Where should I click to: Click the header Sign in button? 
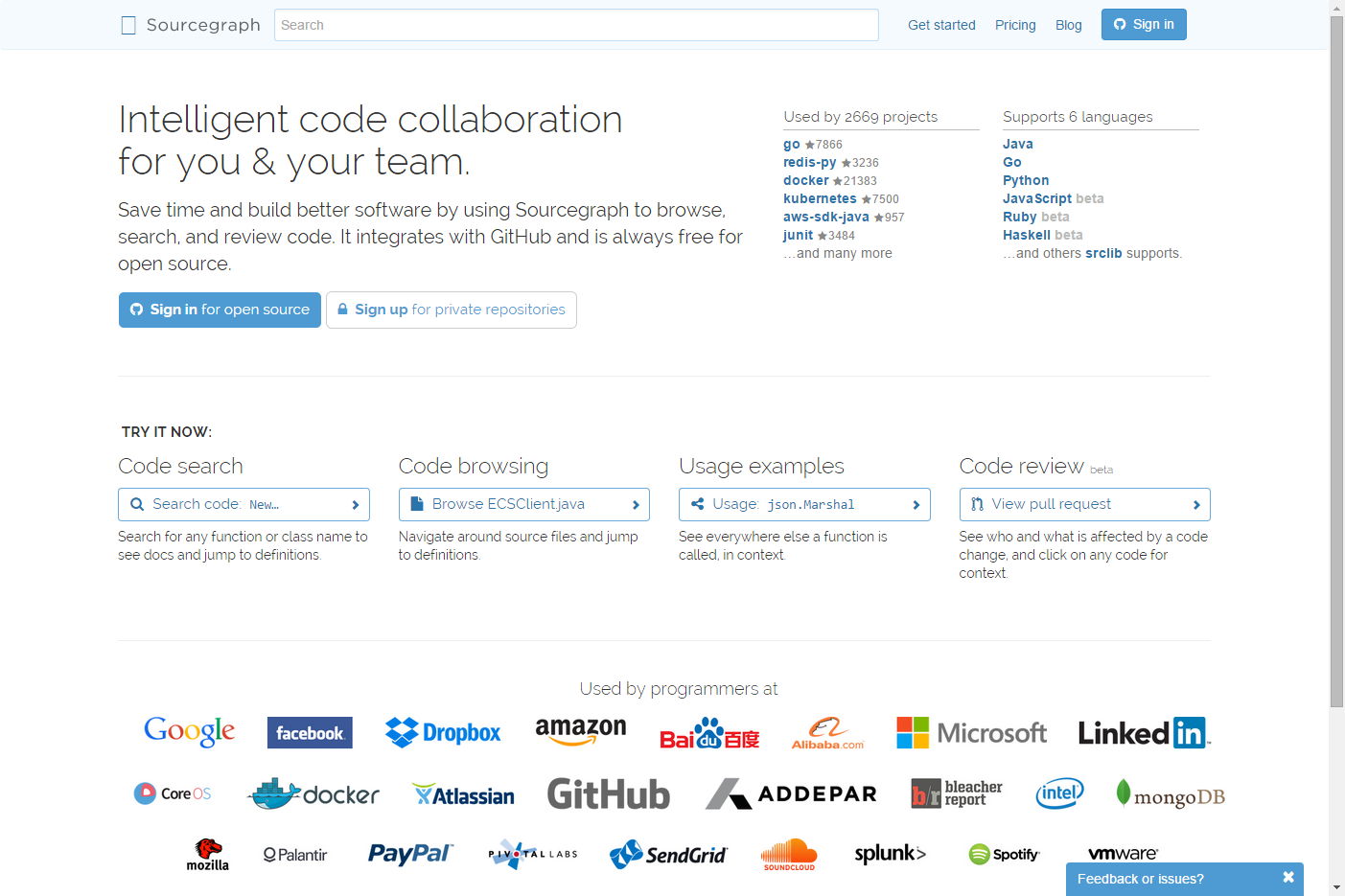click(1144, 24)
